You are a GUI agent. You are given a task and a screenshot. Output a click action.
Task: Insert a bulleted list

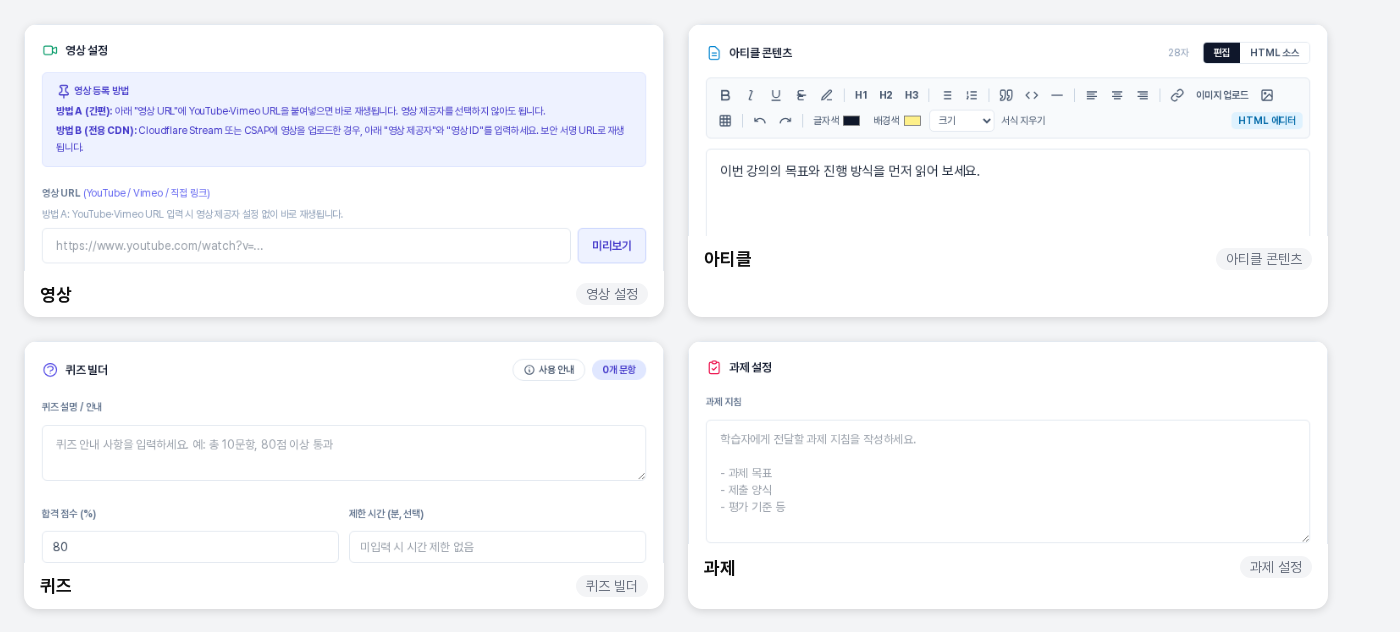[946, 95]
